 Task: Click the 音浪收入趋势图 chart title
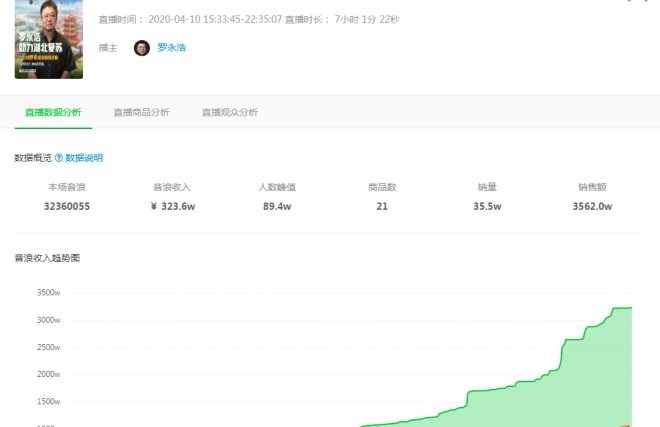click(47, 258)
